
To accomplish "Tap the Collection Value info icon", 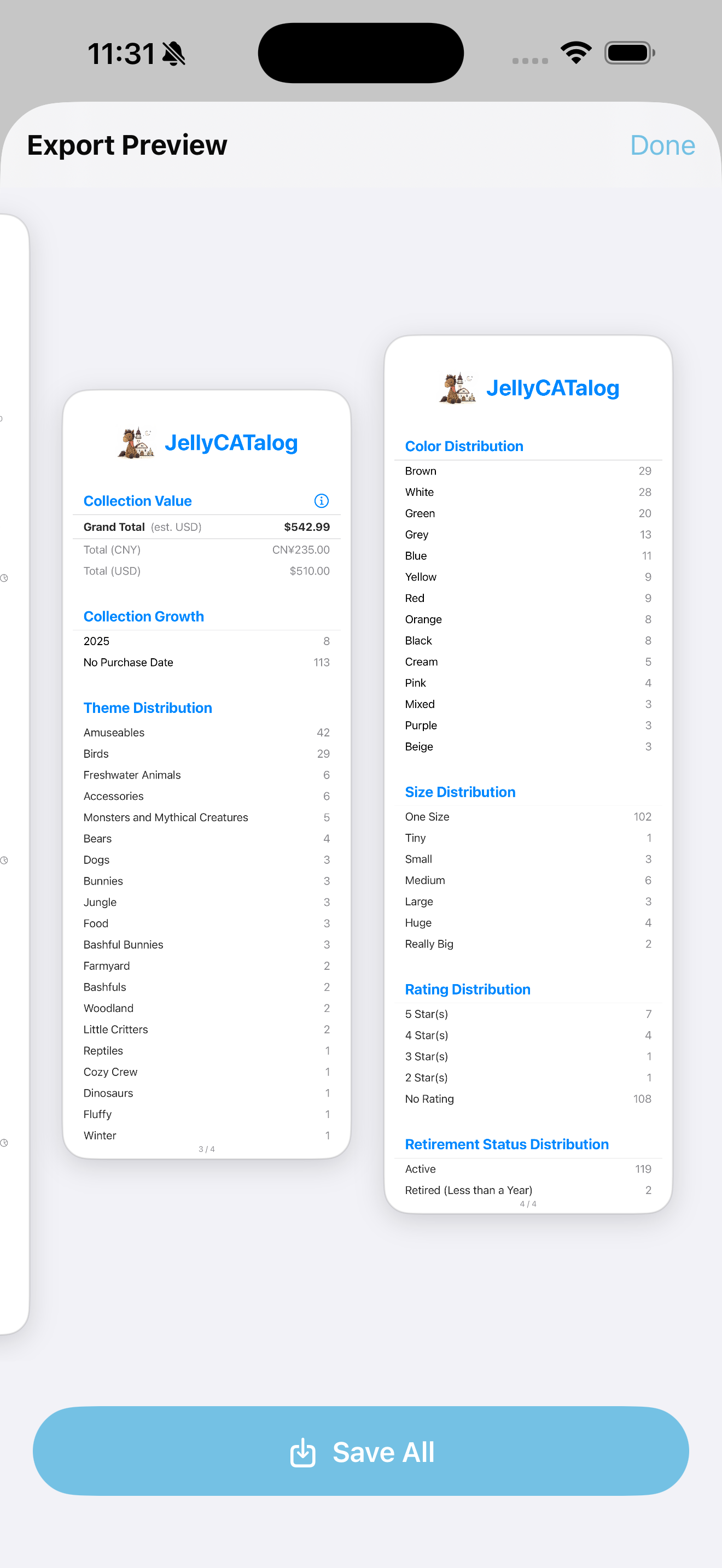I will coord(321,501).
